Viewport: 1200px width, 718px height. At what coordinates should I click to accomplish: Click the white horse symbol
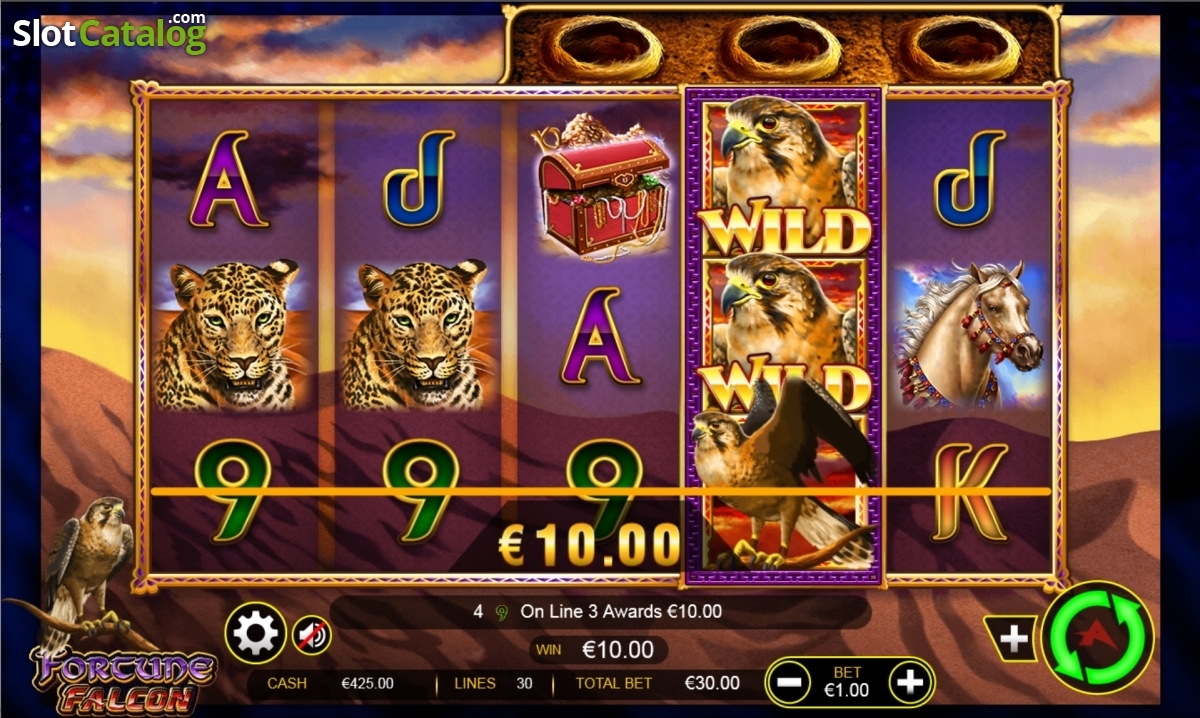click(x=968, y=333)
